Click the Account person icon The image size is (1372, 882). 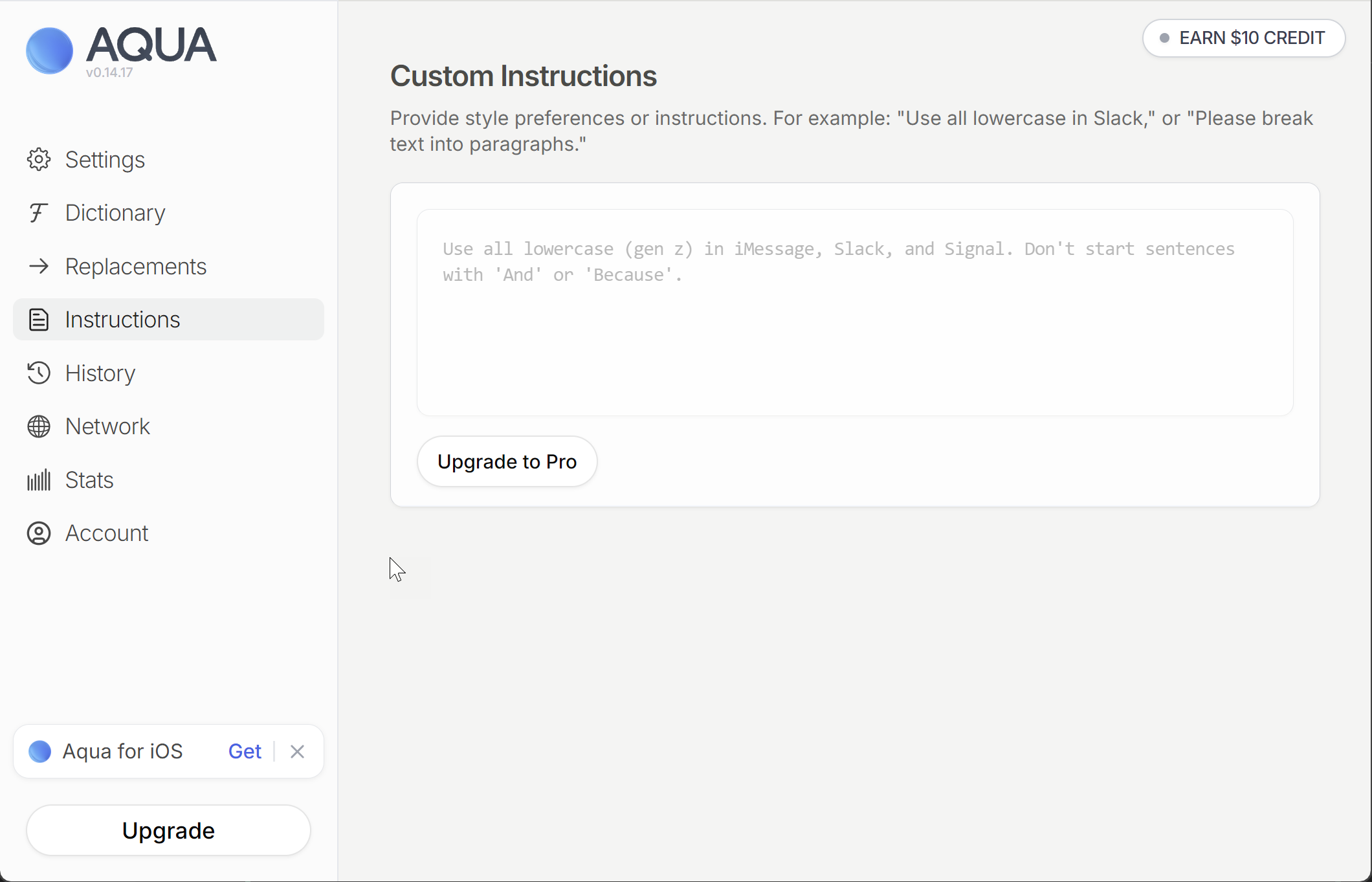[39, 533]
